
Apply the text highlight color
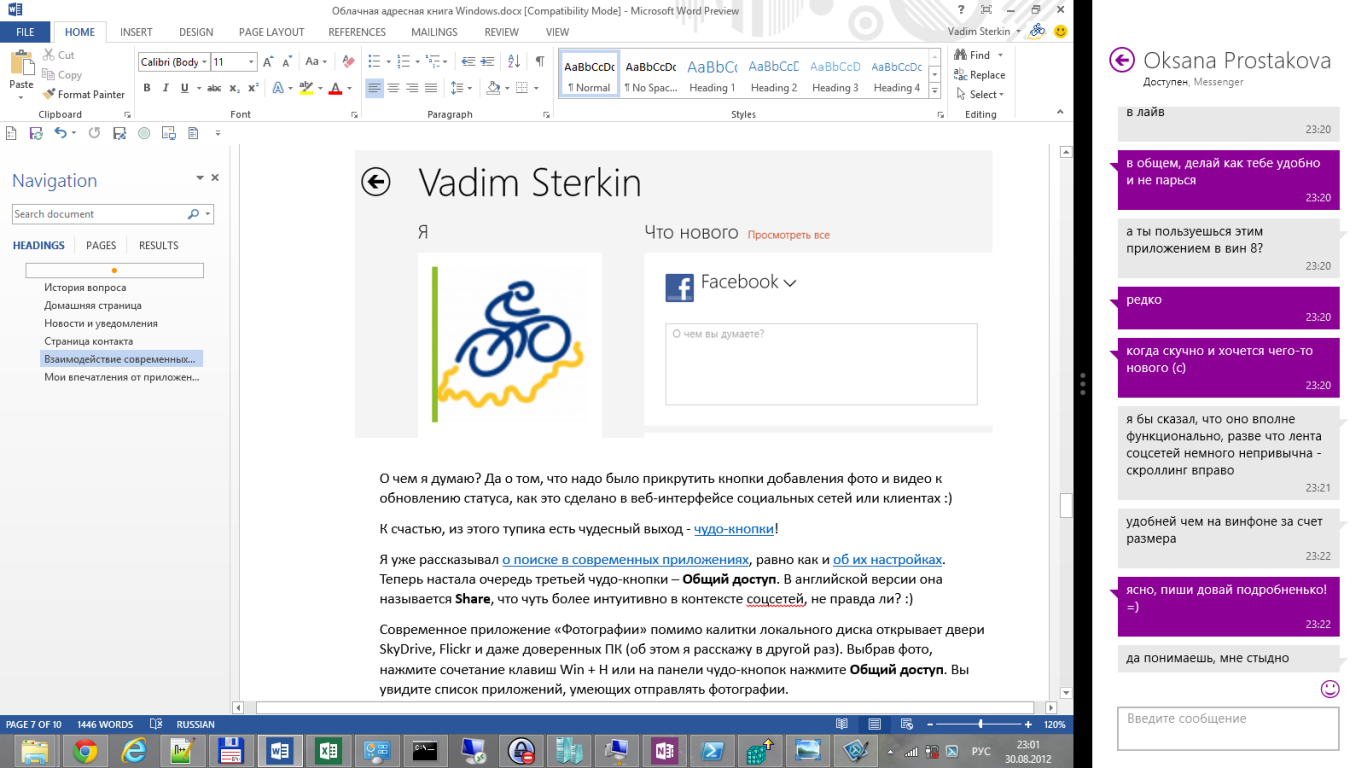click(x=307, y=88)
